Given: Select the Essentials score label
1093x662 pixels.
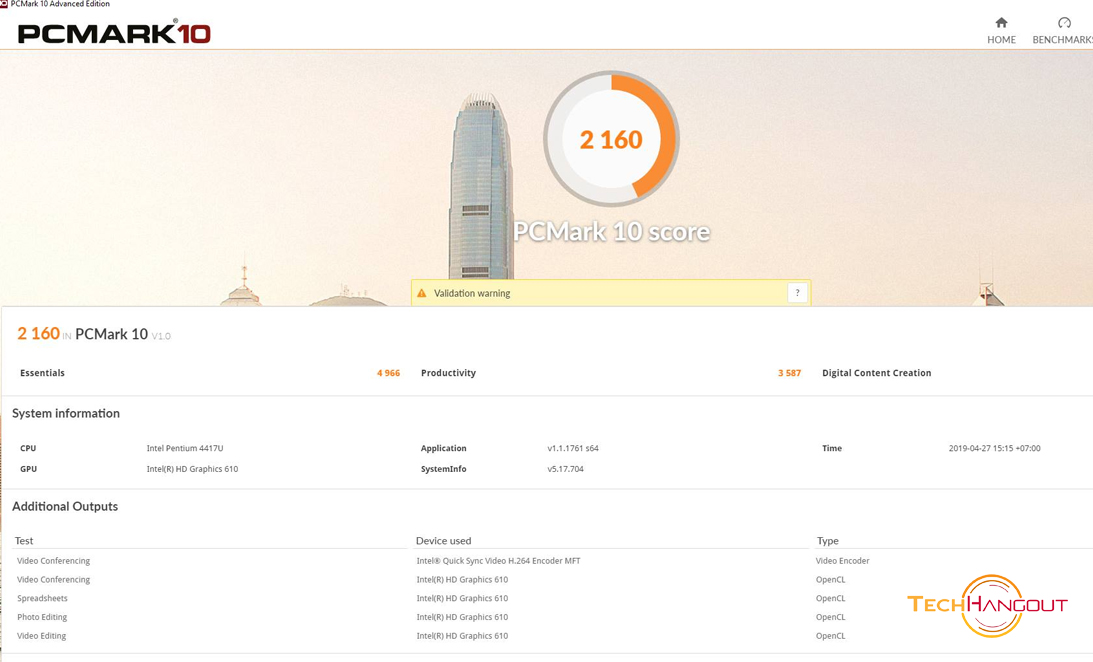Looking at the screenshot, I should click(x=43, y=373).
